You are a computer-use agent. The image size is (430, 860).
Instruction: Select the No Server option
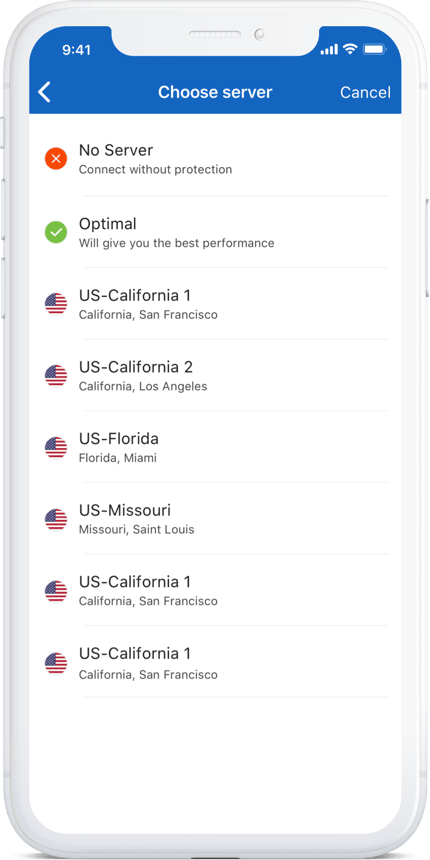coord(215,159)
